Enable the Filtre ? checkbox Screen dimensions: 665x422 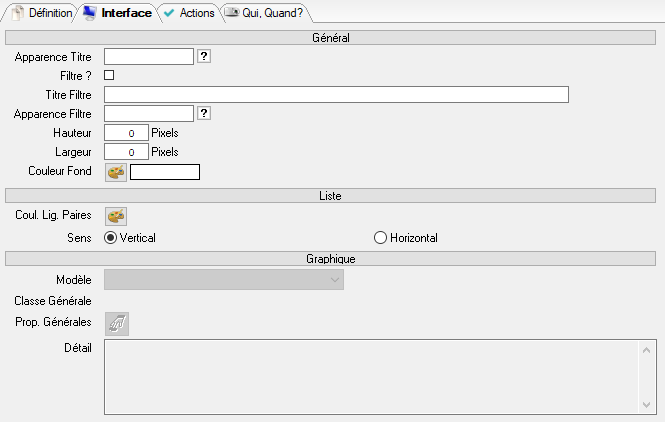tap(110, 75)
